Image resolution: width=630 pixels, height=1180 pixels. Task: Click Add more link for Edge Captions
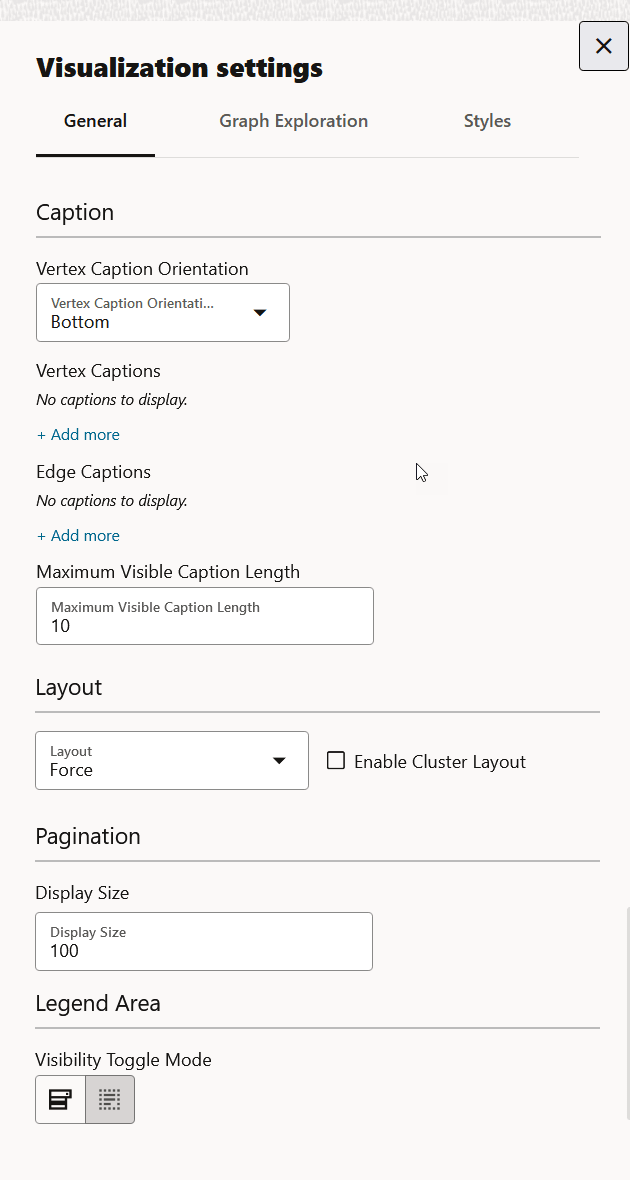85,536
